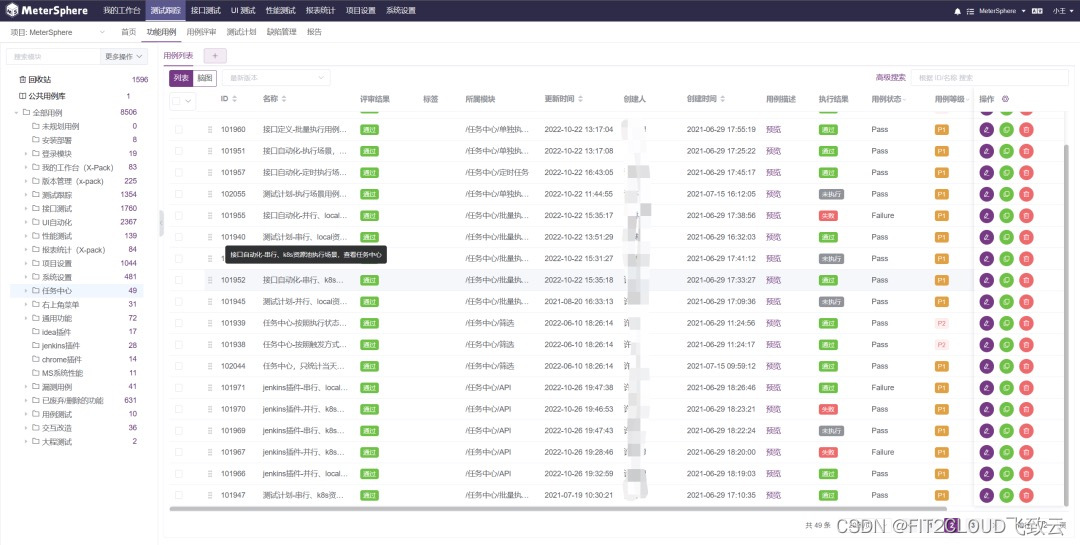The width and height of the screenshot is (1080, 545).
Task: Switch to 接口测试 in top menu
Action: (x=205, y=10)
